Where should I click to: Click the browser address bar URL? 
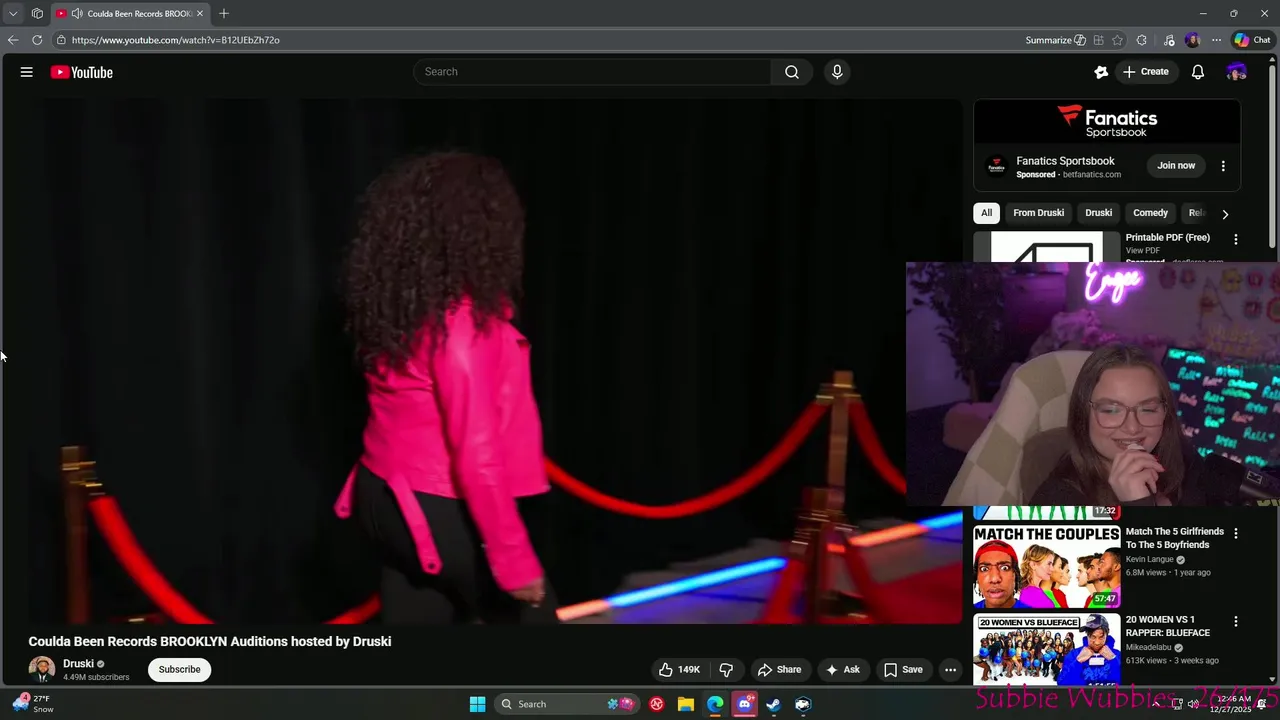tap(176, 40)
